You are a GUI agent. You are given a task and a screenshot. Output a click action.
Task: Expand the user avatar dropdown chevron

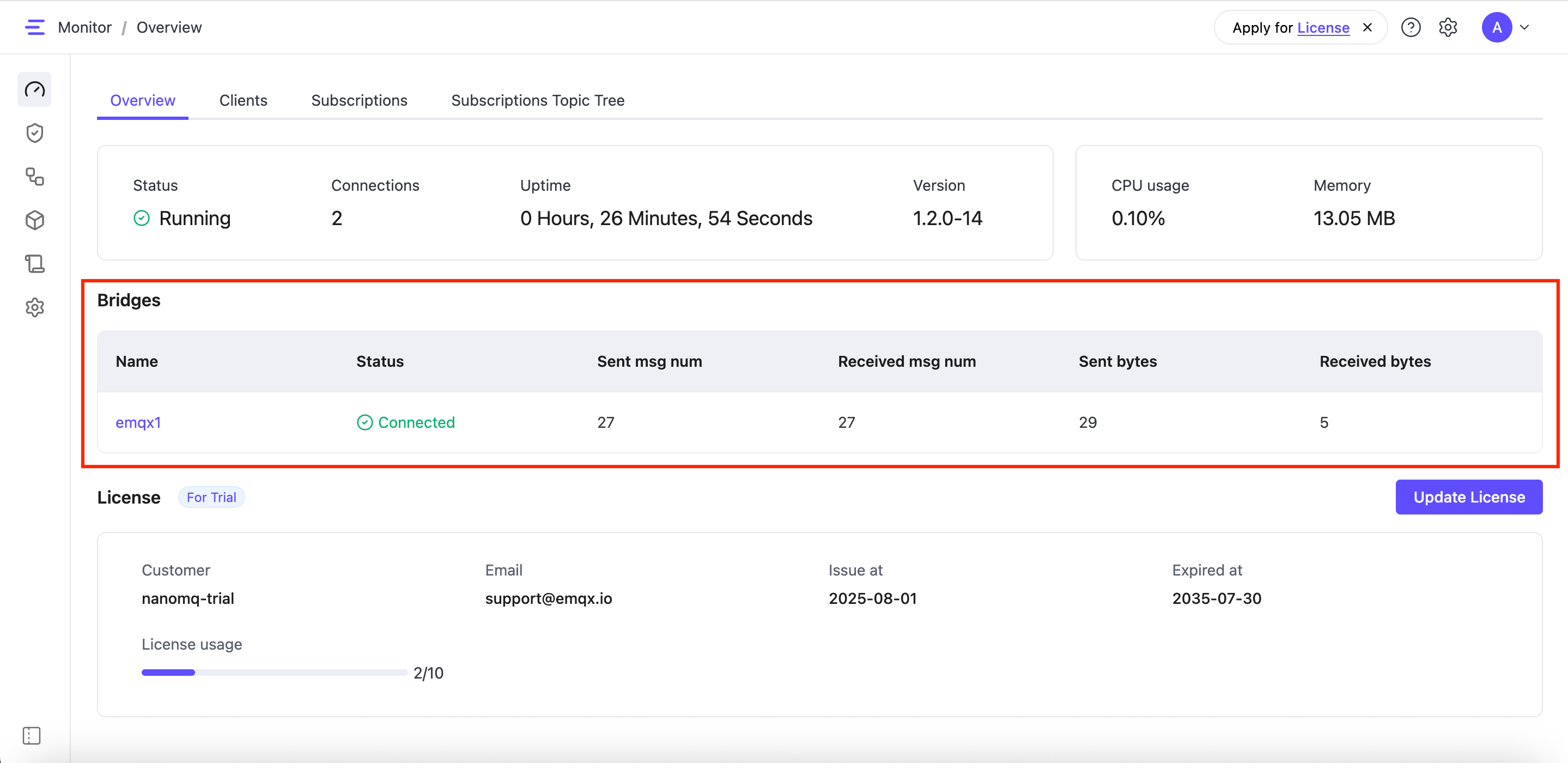click(1525, 27)
